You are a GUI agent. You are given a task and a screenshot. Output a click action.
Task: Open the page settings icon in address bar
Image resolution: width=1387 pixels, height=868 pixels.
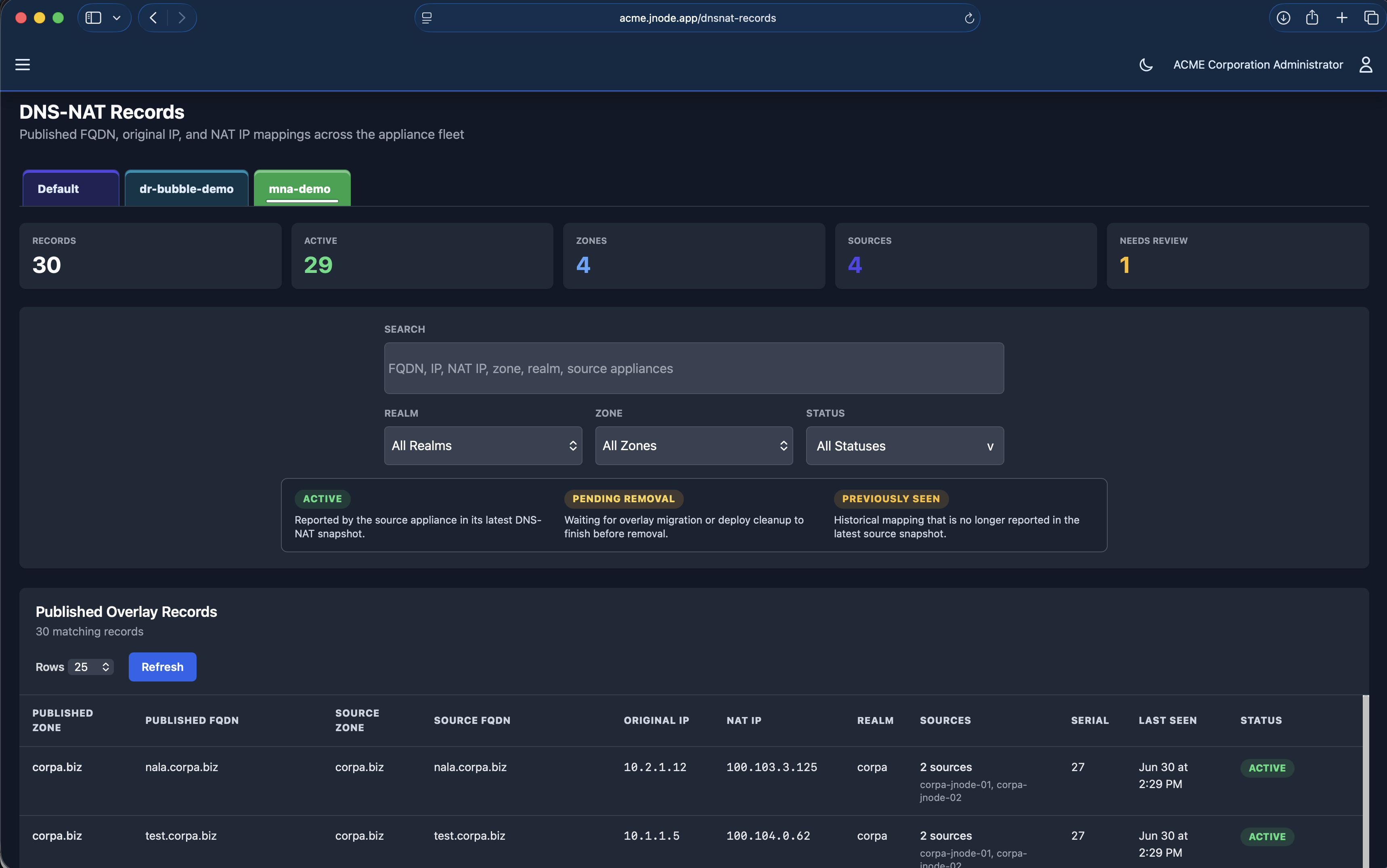(x=426, y=19)
